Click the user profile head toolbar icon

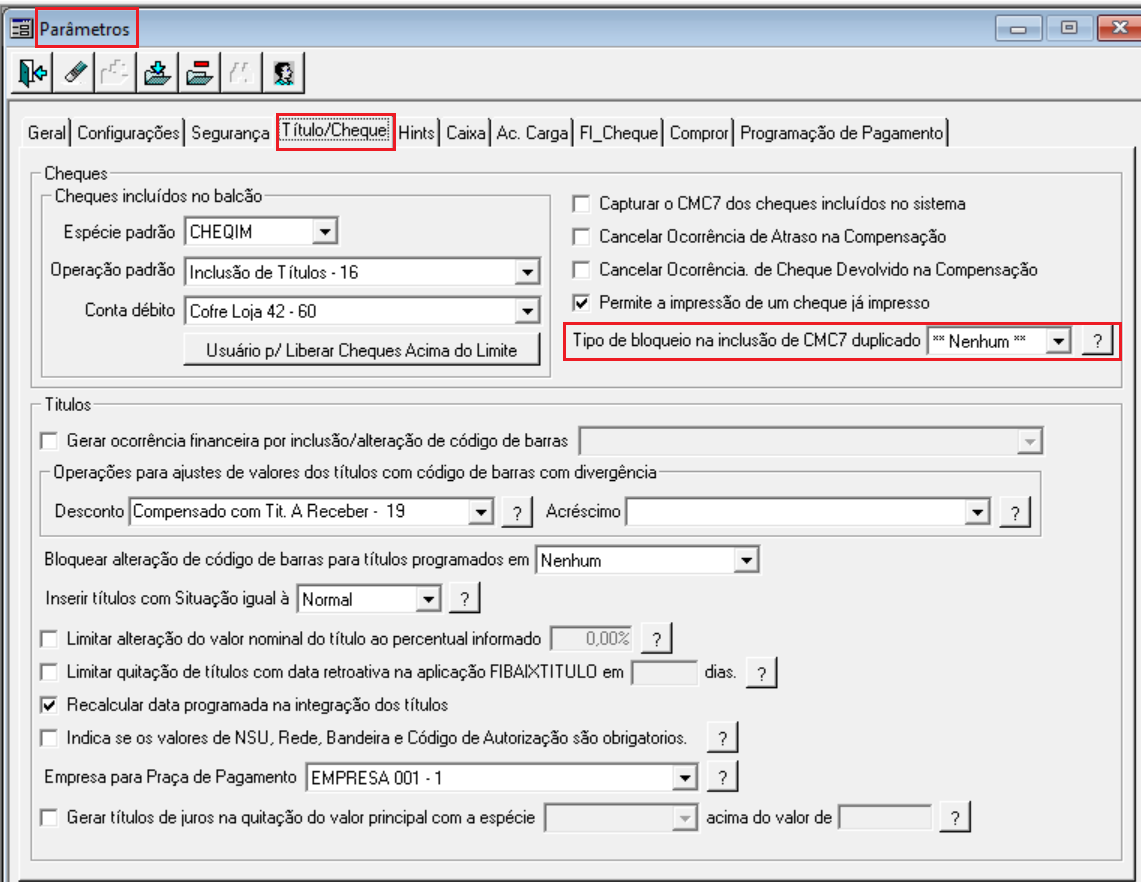(x=284, y=73)
